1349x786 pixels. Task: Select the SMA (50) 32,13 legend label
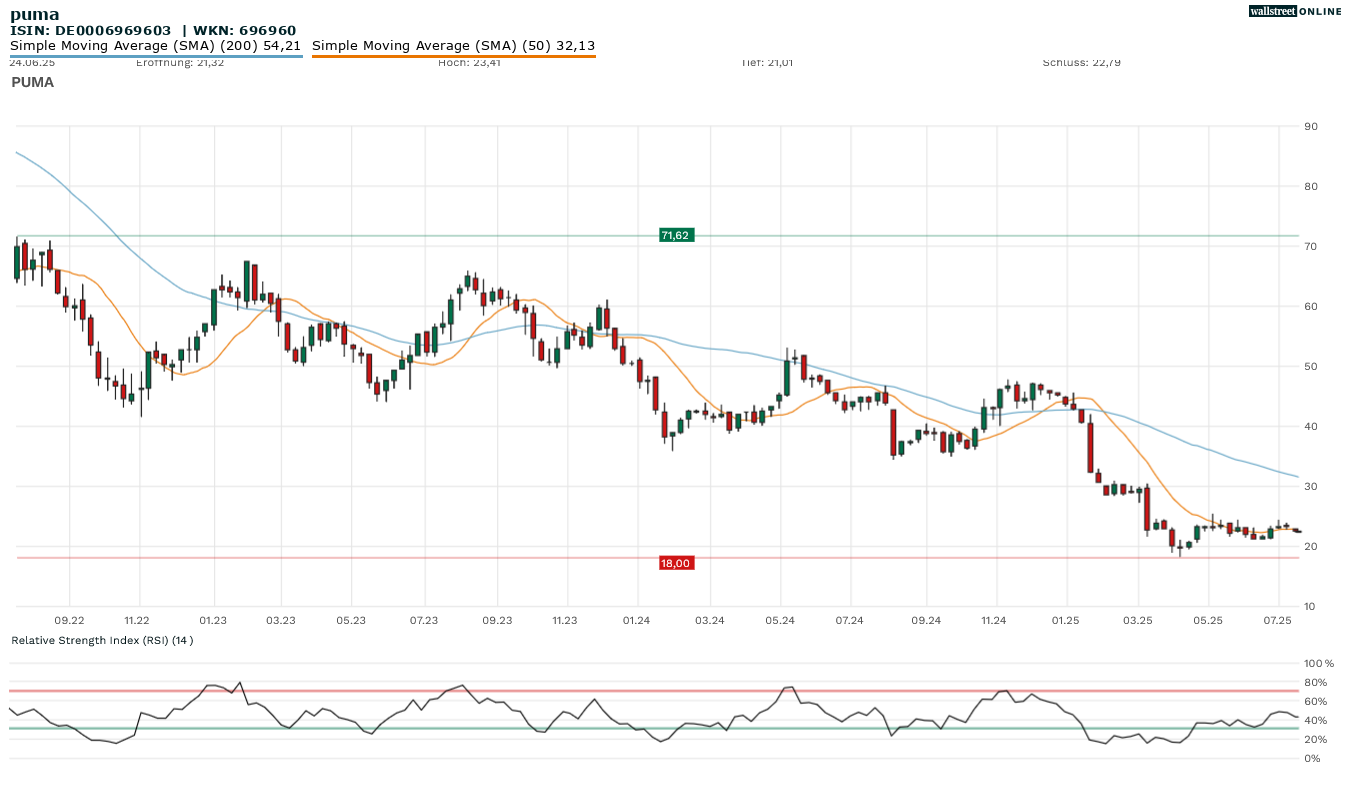pyautogui.click(x=454, y=46)
